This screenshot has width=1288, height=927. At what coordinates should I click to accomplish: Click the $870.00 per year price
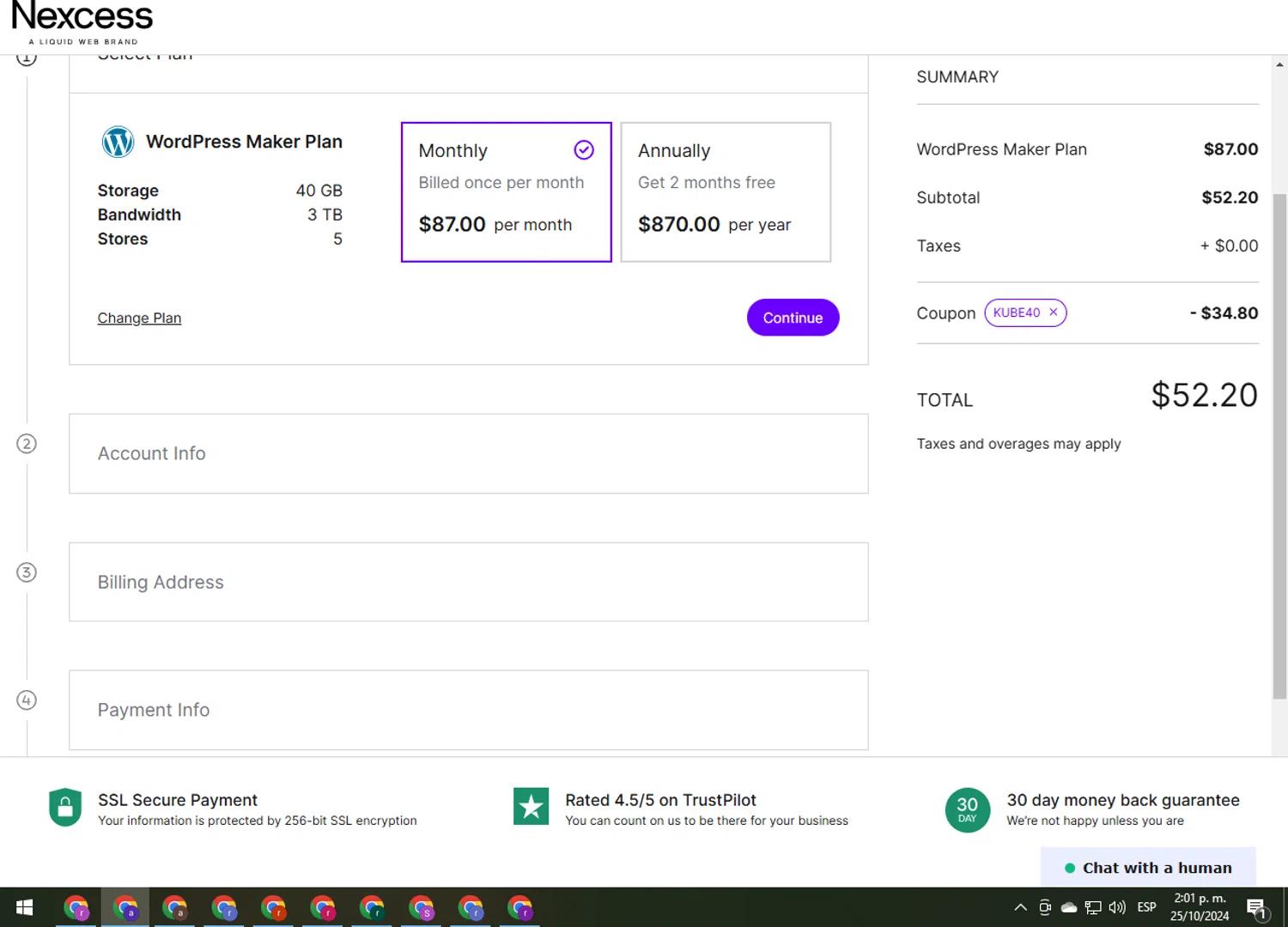coord(714,225)
